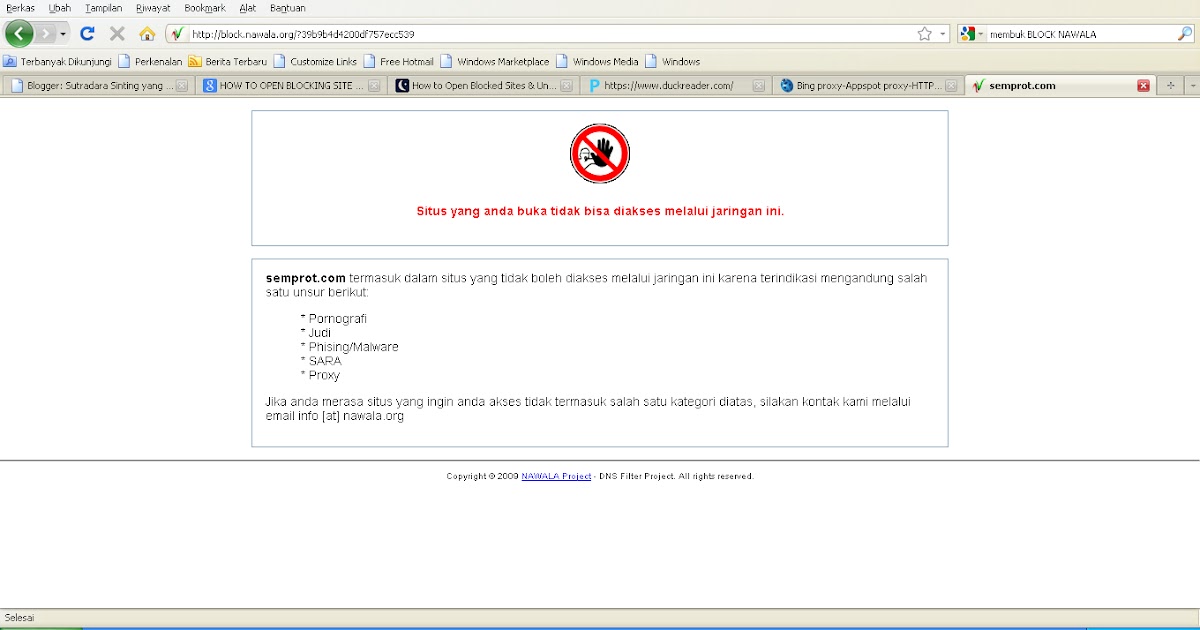Click the favicon on the semprot.com tab

[978, 86]
